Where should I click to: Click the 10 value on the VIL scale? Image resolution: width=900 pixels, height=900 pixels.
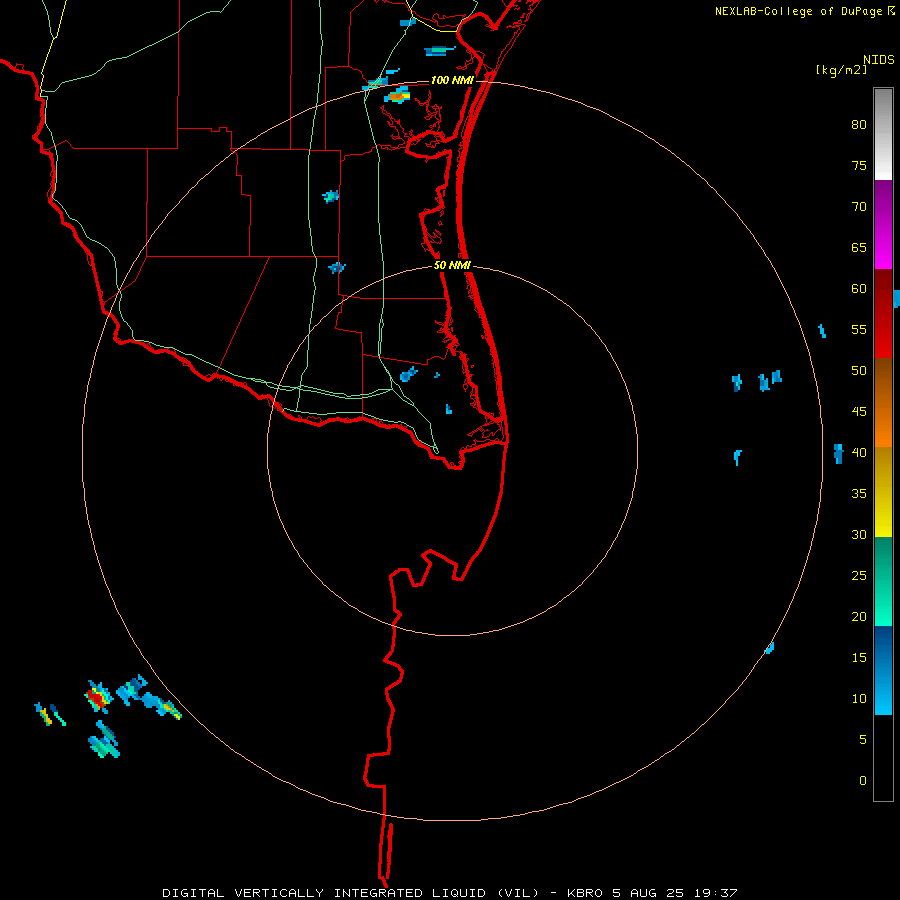(859, 699)
